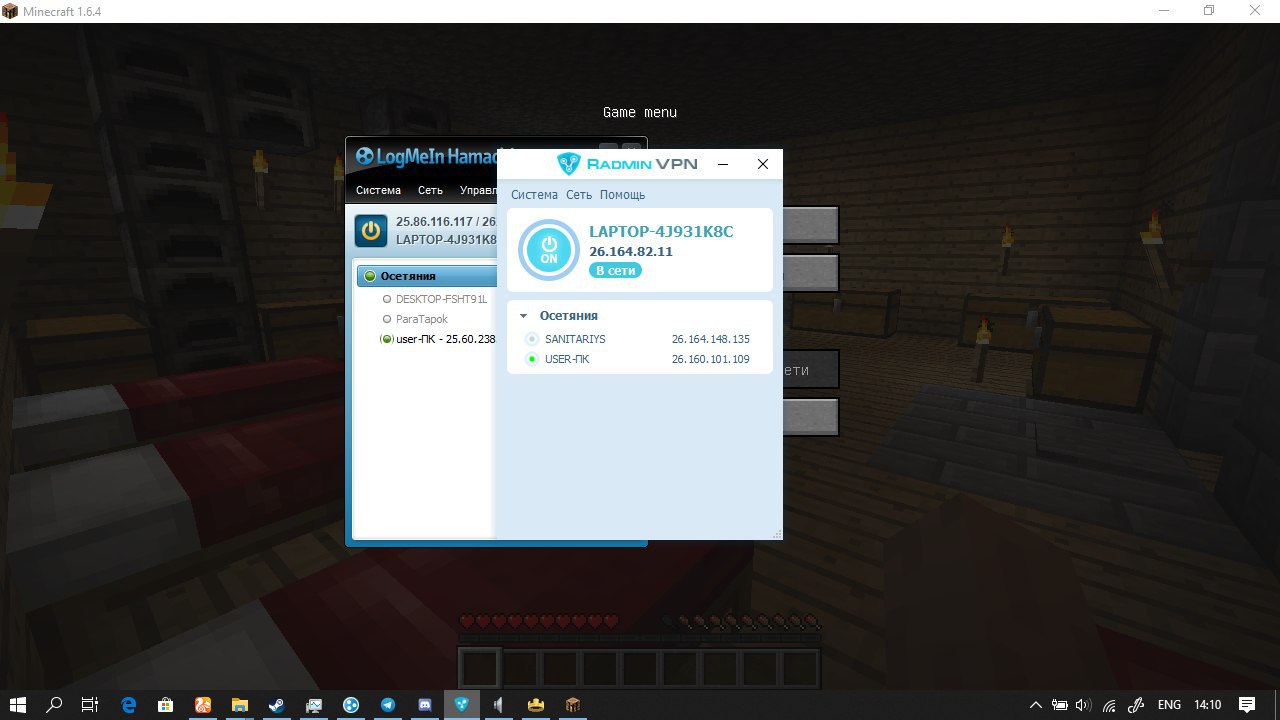Viewport: 1280px width, 720px height.
Task: Open the Сеть menu in Hamachi window
Action: pos(430,190)
